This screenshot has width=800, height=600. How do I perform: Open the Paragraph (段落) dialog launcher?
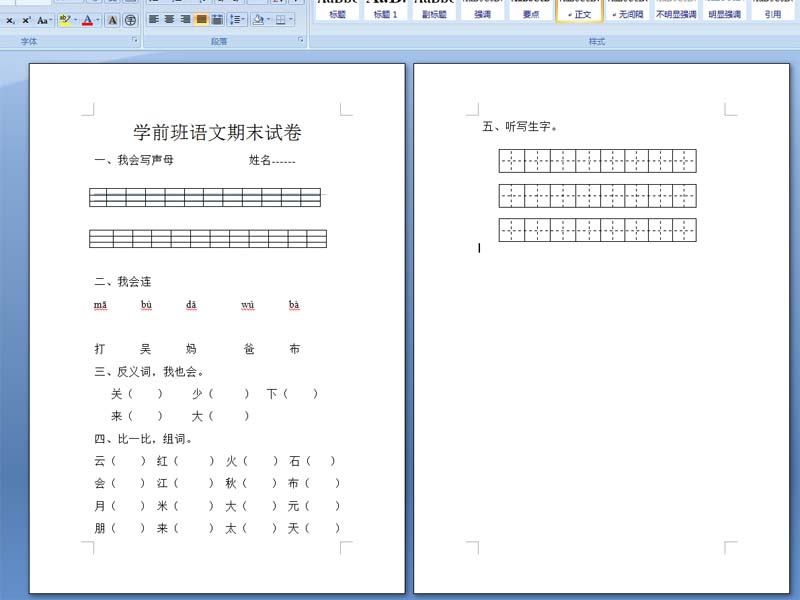coord(301,40)
